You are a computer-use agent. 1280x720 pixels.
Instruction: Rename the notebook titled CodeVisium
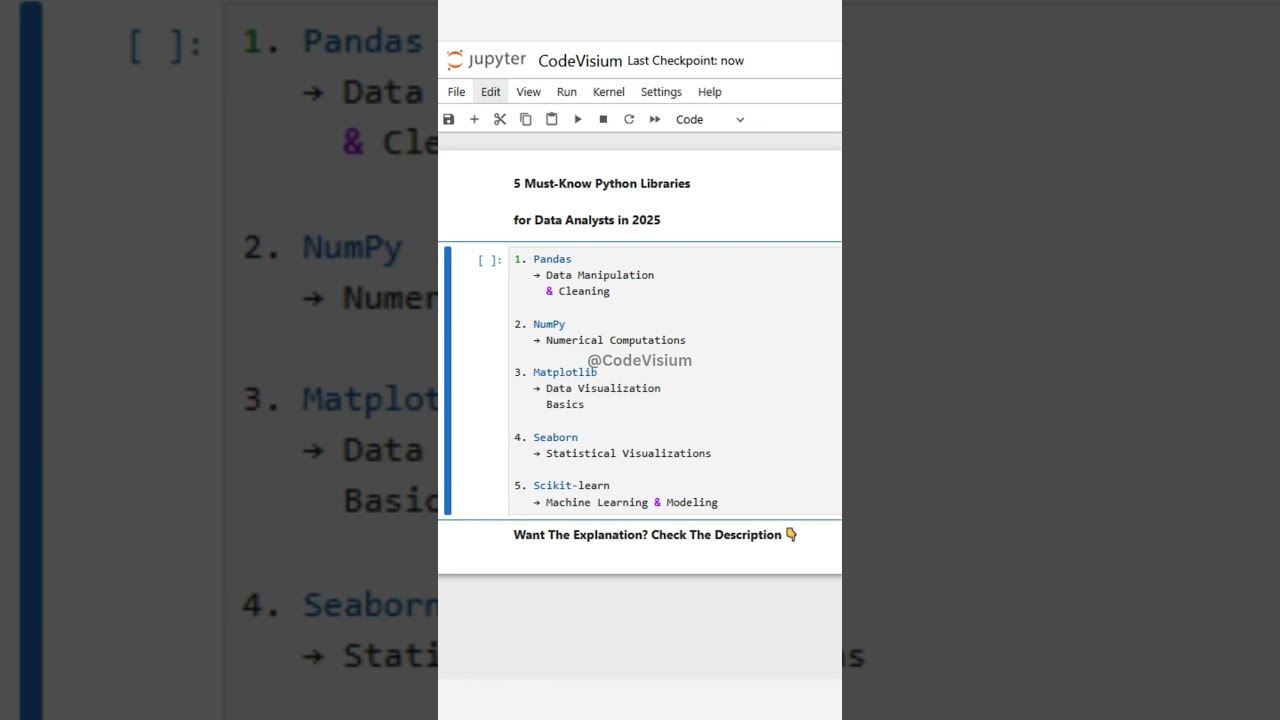tap(580, 61)
